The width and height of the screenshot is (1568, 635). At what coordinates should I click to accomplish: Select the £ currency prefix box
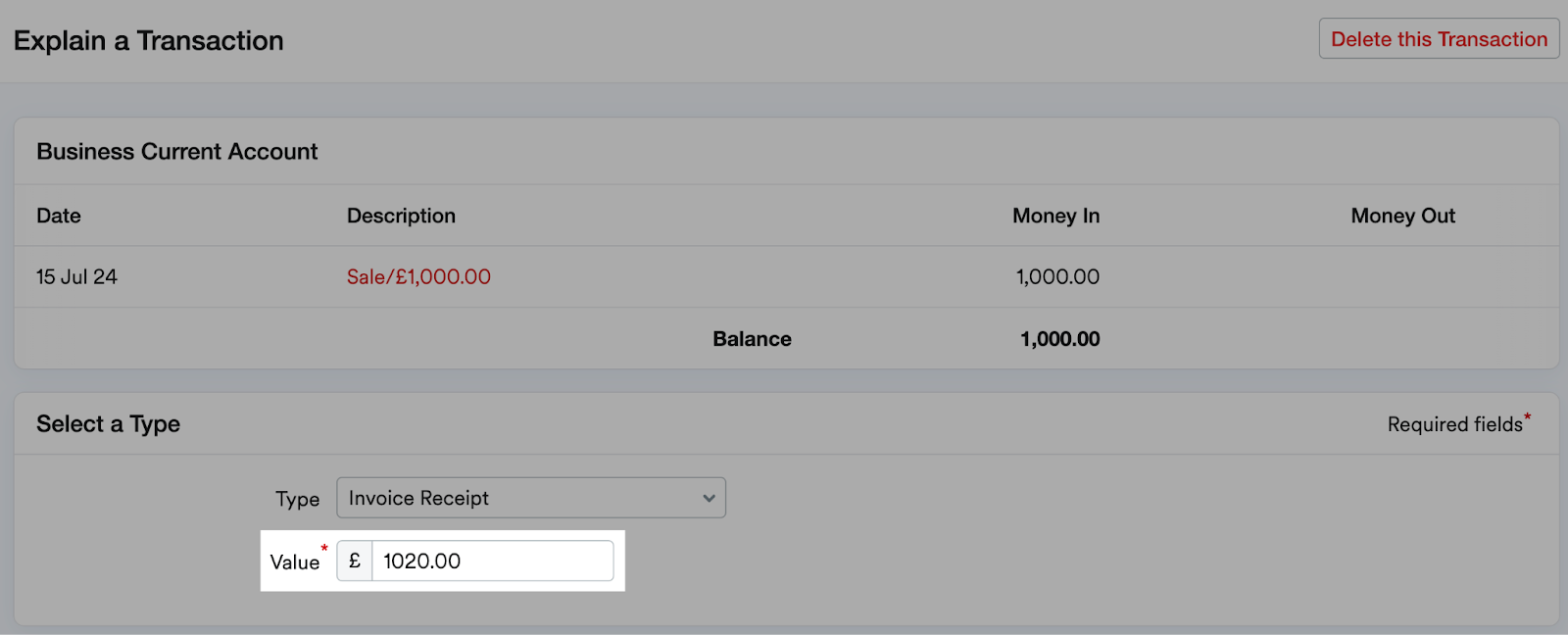(353, 561)
